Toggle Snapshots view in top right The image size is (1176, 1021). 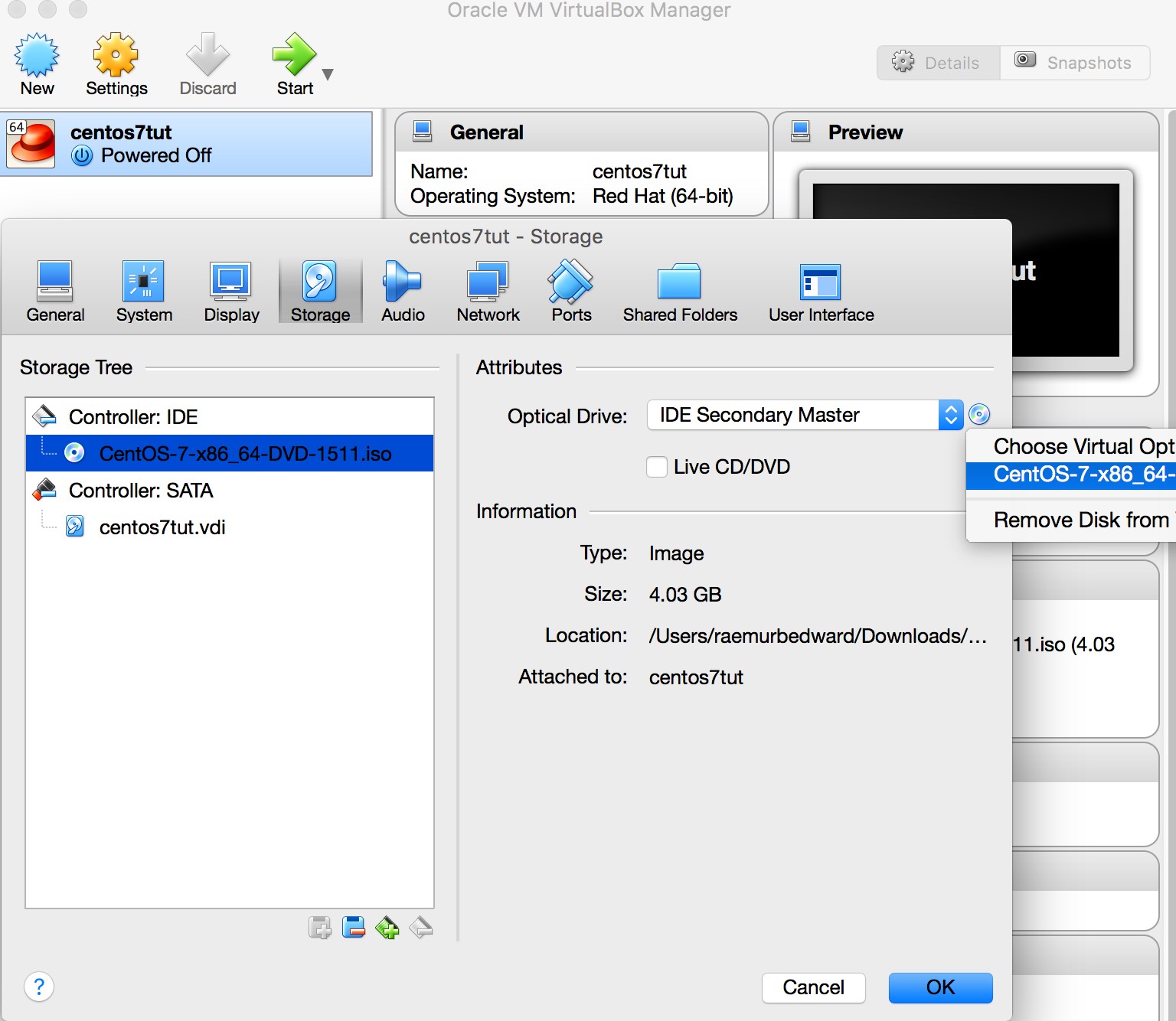(x=1075, y=62)
